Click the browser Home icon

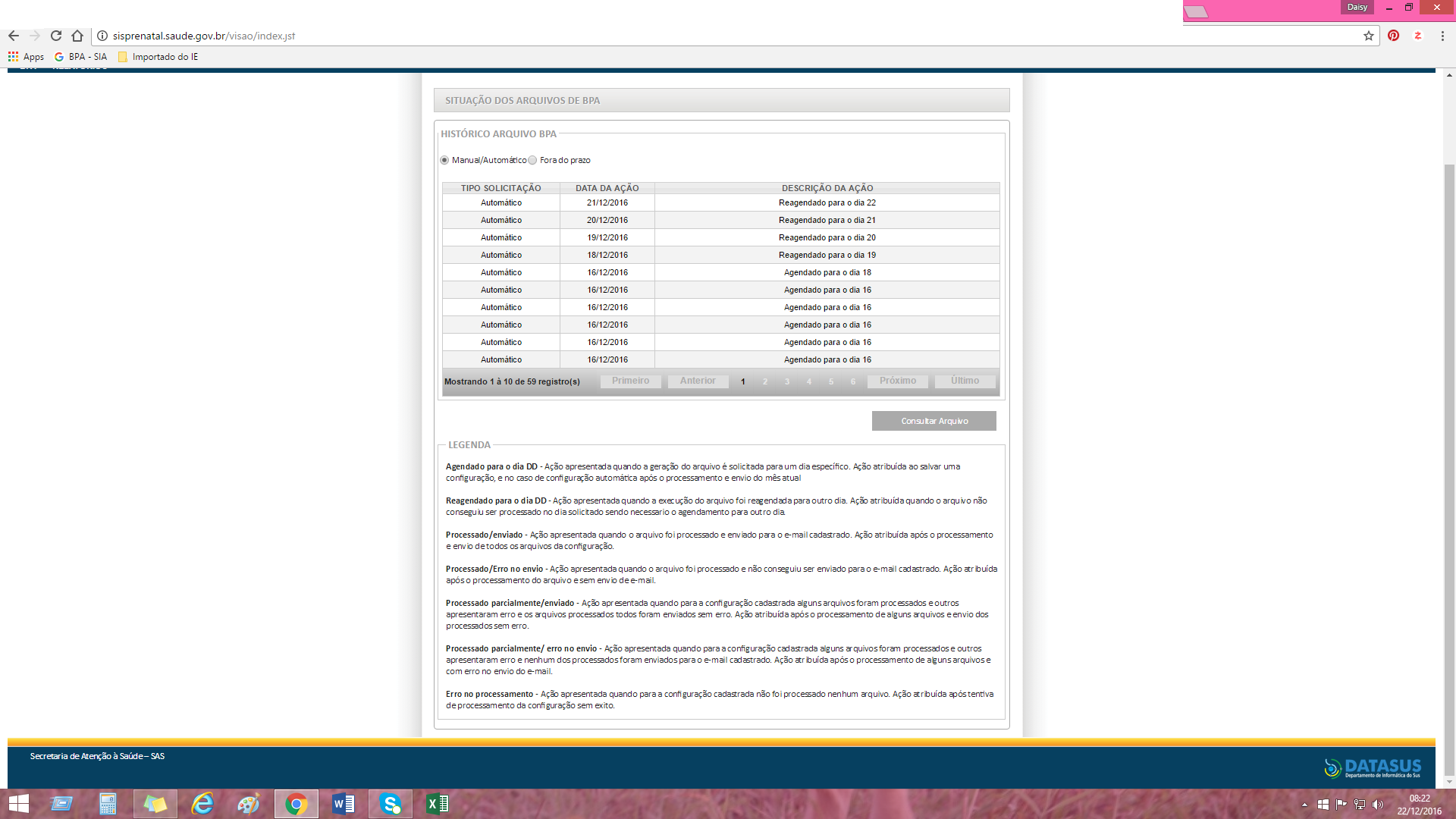click(x=77, y=36)
